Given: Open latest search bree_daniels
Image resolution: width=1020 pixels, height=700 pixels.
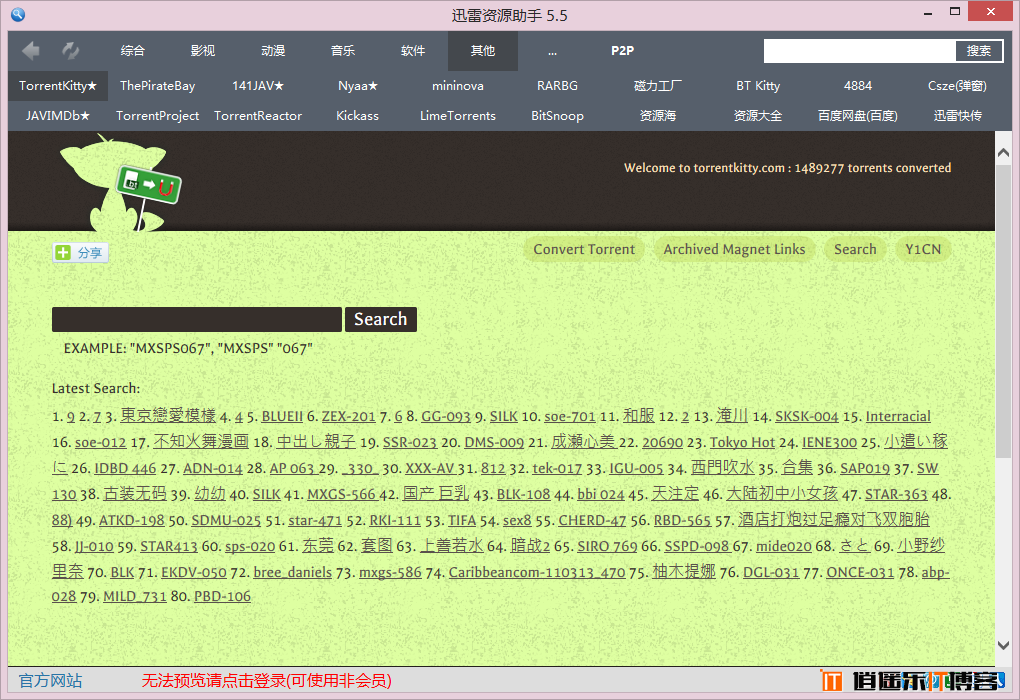Looking at the screenshot, I should pos(293,572).
